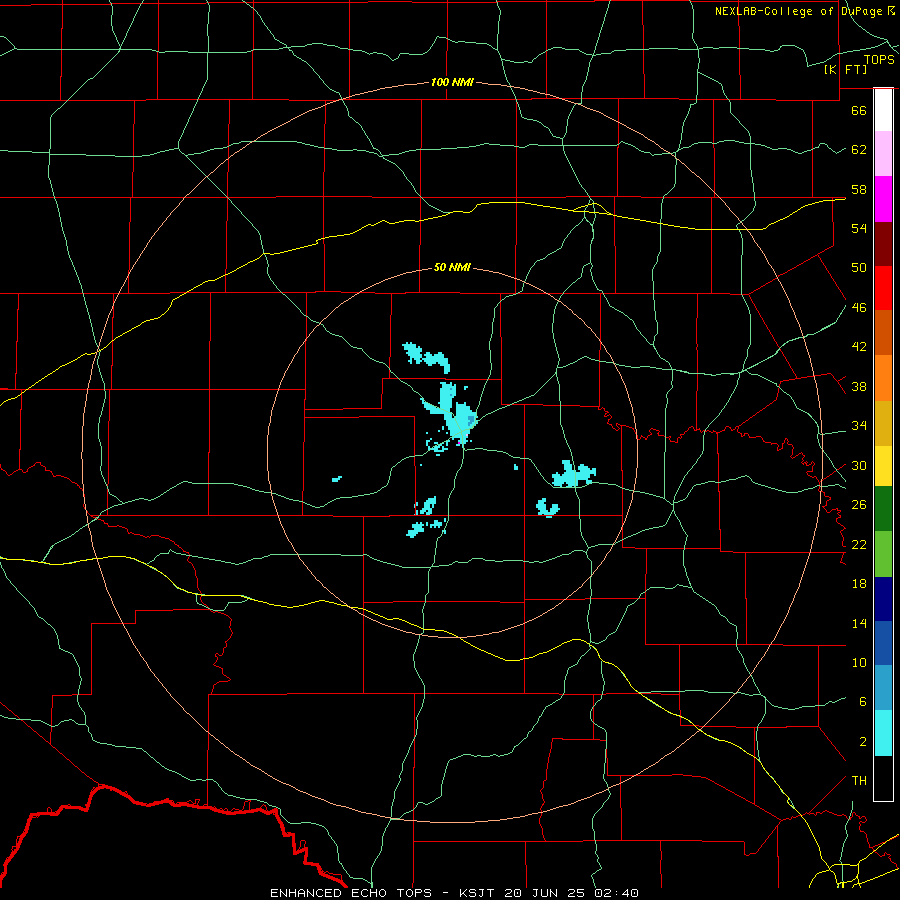Click the white swatch in the tops legend
900x900 pixels.
(883, 110)
